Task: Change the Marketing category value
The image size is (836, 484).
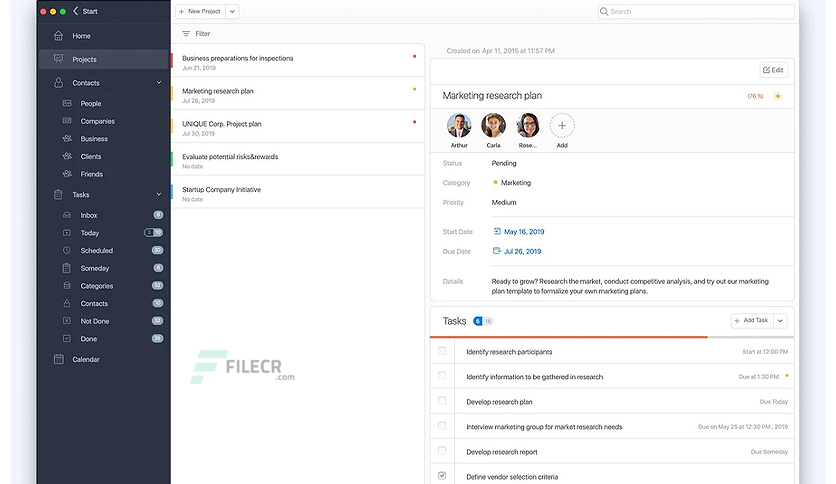Action: [x=516, y=183]
